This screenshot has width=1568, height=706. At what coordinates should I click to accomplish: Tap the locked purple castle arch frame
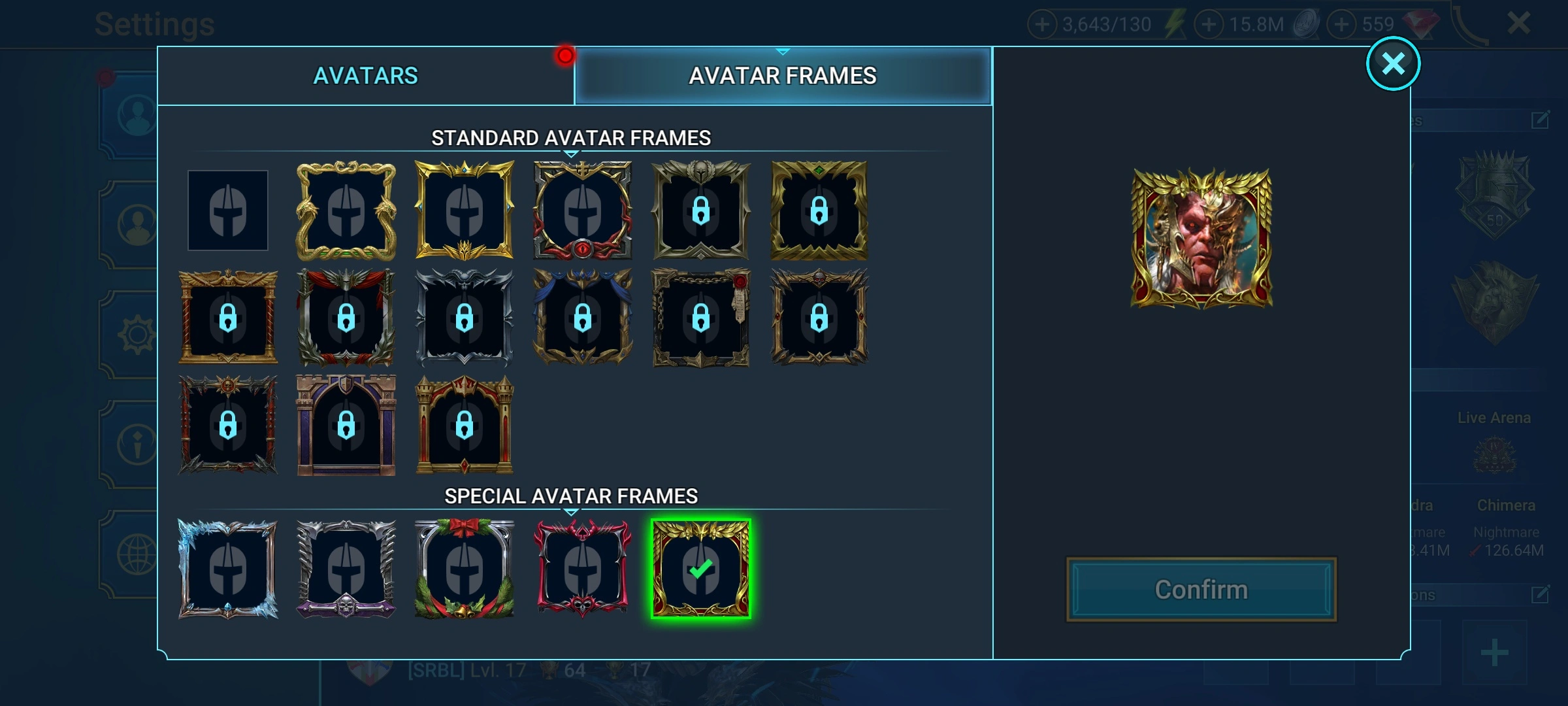[346, 425]
